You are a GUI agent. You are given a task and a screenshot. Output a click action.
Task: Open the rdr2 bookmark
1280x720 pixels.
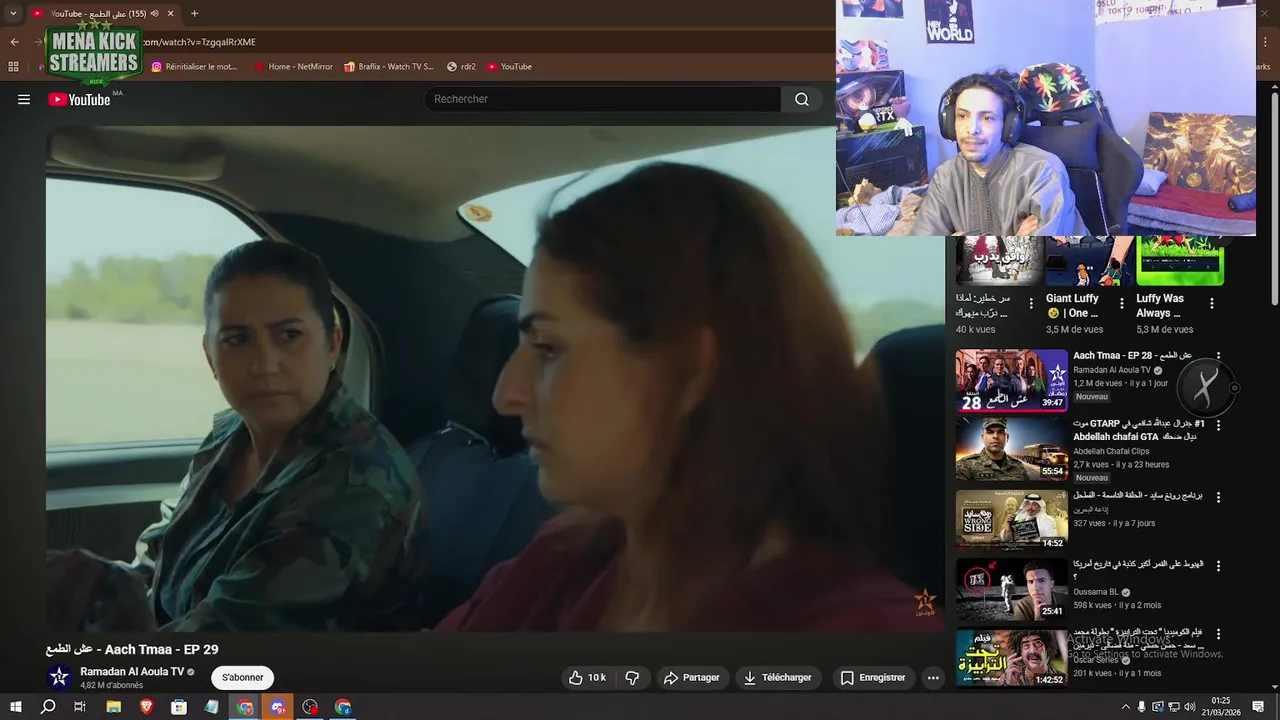tap(461, 67)
